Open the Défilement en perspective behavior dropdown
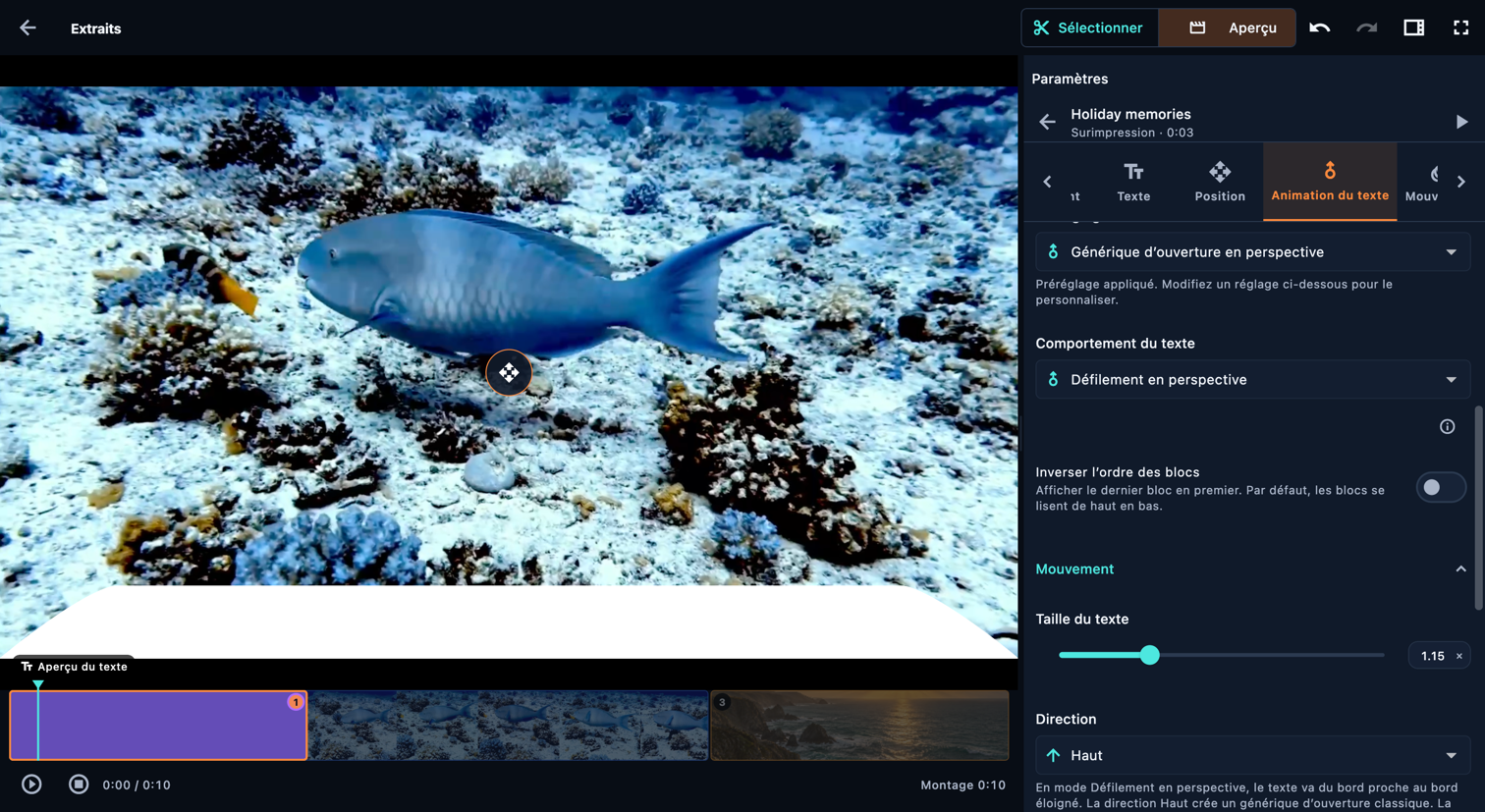Viewport: 1485px width, 812px height. 1252,380
